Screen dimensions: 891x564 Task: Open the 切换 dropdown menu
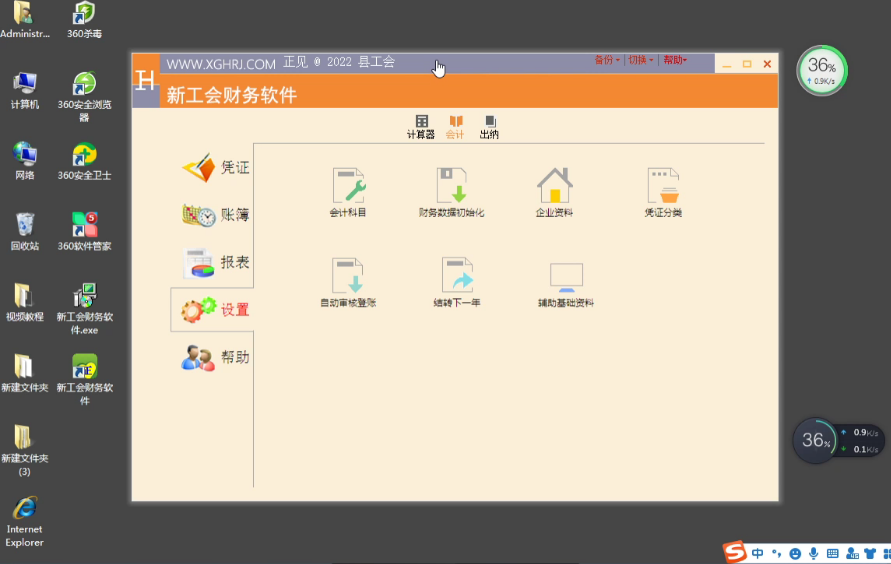point(640,60)
